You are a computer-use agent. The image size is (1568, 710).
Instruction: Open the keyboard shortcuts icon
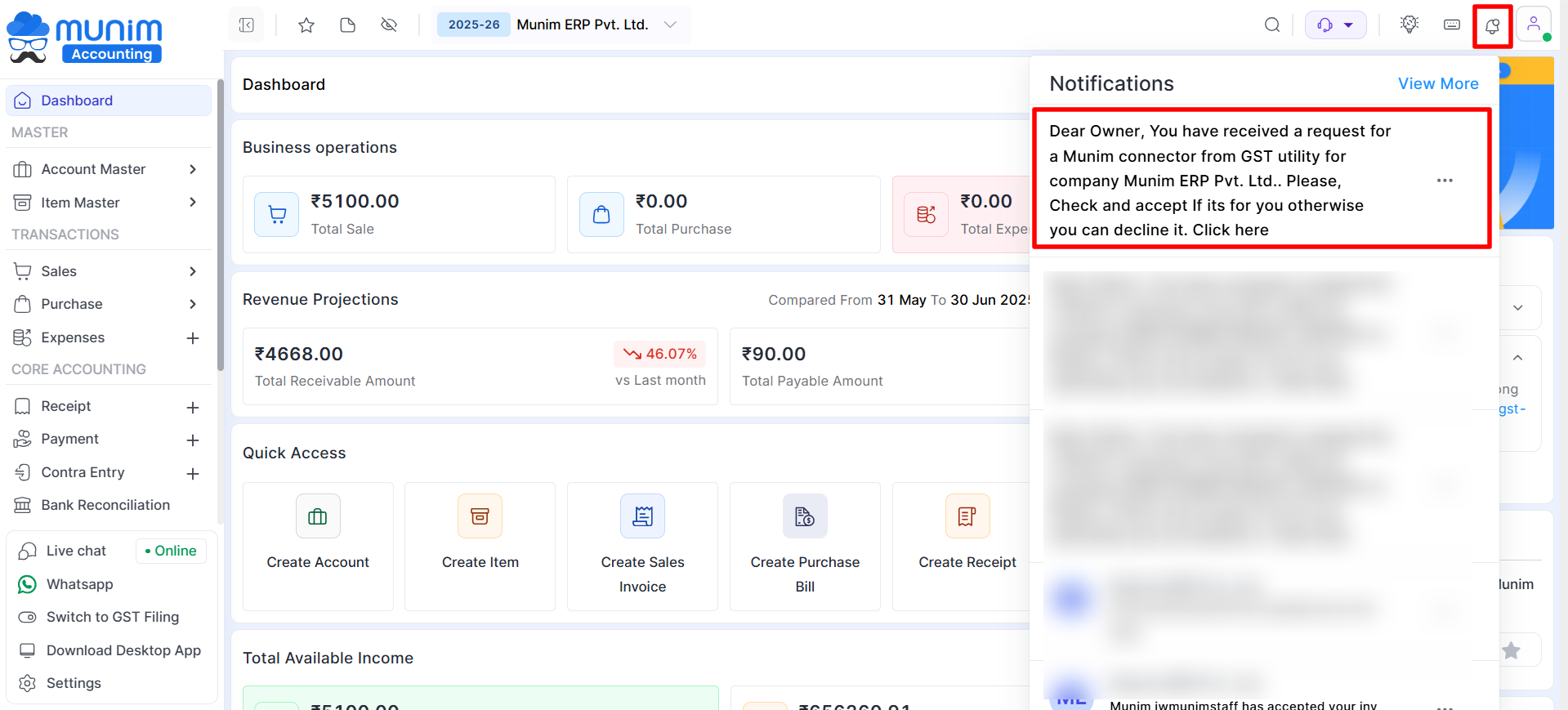click(1452, 25)
